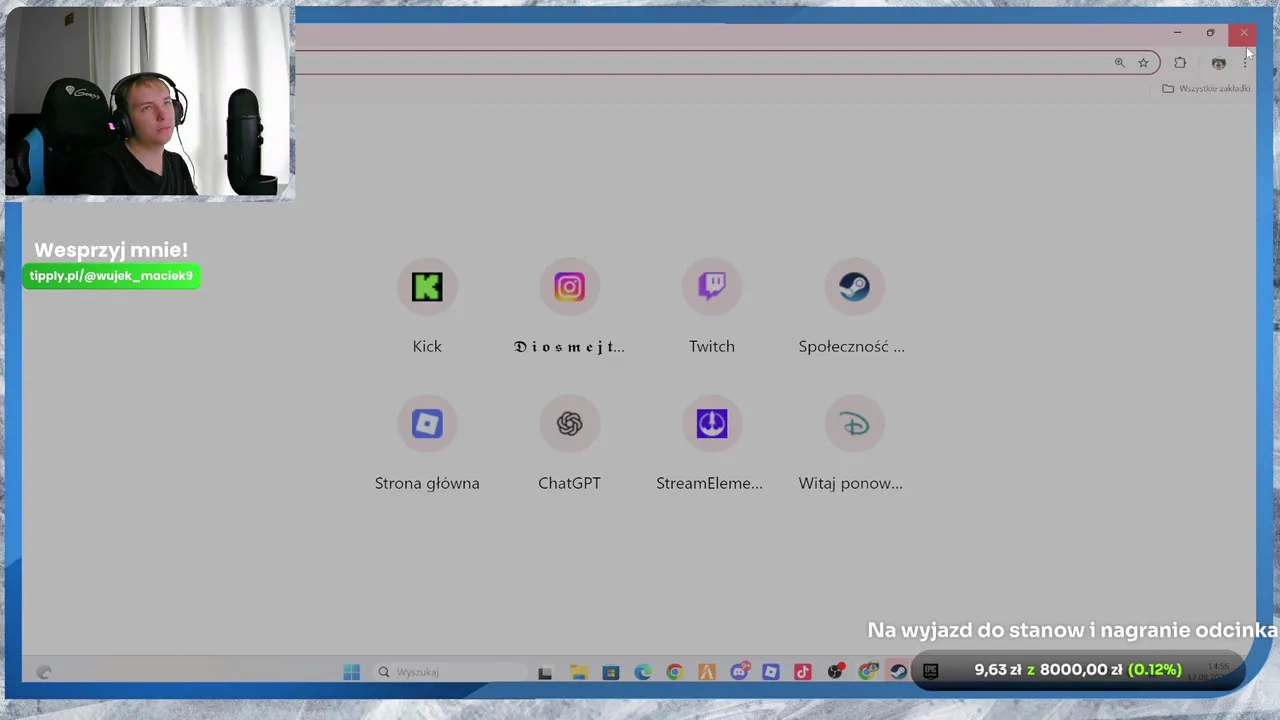The height and width of the screenshot is (720, 1280).
Task: Open Google Chrome from the taskbar
Action: 674,673
